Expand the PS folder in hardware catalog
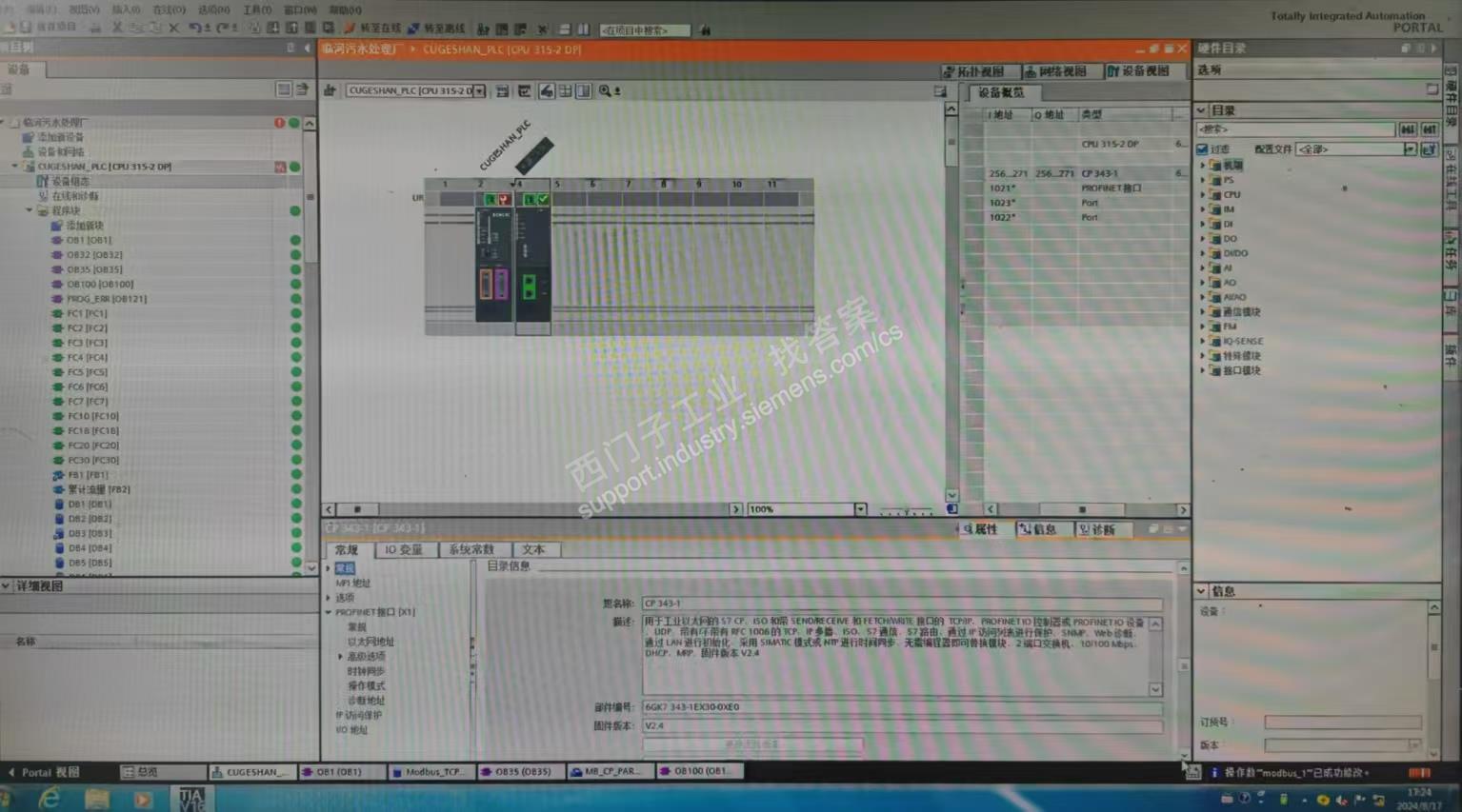1462x812 pixels. pos(1203,180)
